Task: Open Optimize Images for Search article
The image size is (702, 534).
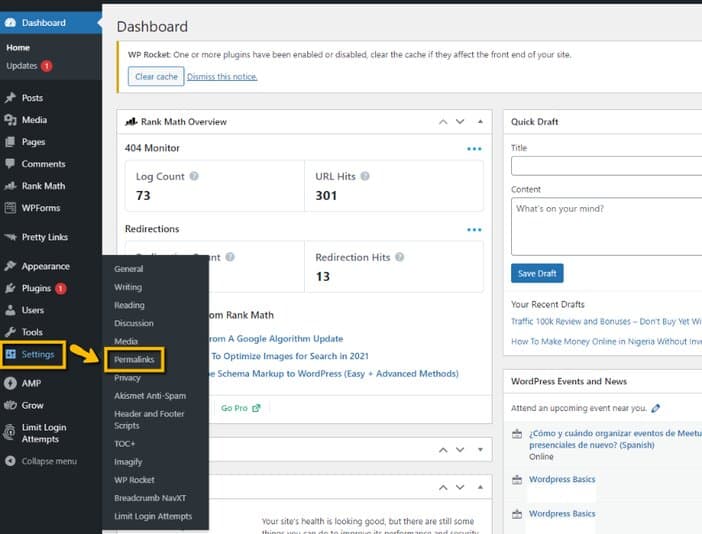Action: [x=290, y=356]
